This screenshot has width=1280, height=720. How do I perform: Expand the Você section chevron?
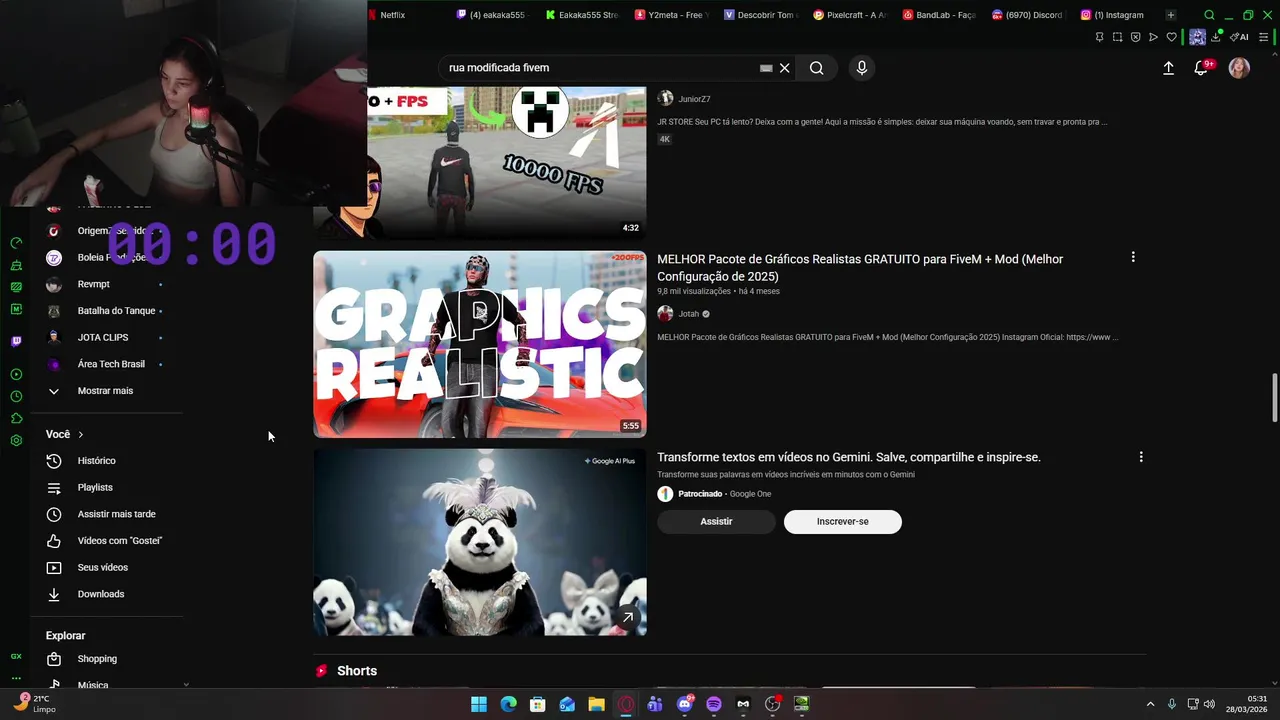[80, 435]
